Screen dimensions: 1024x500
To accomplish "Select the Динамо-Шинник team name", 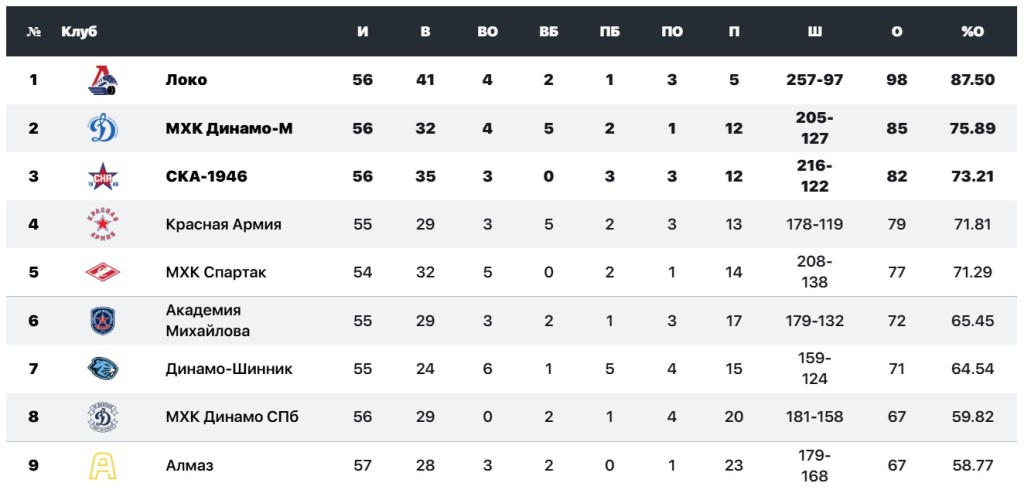I will pyautogui.click(x=229, y=369).
